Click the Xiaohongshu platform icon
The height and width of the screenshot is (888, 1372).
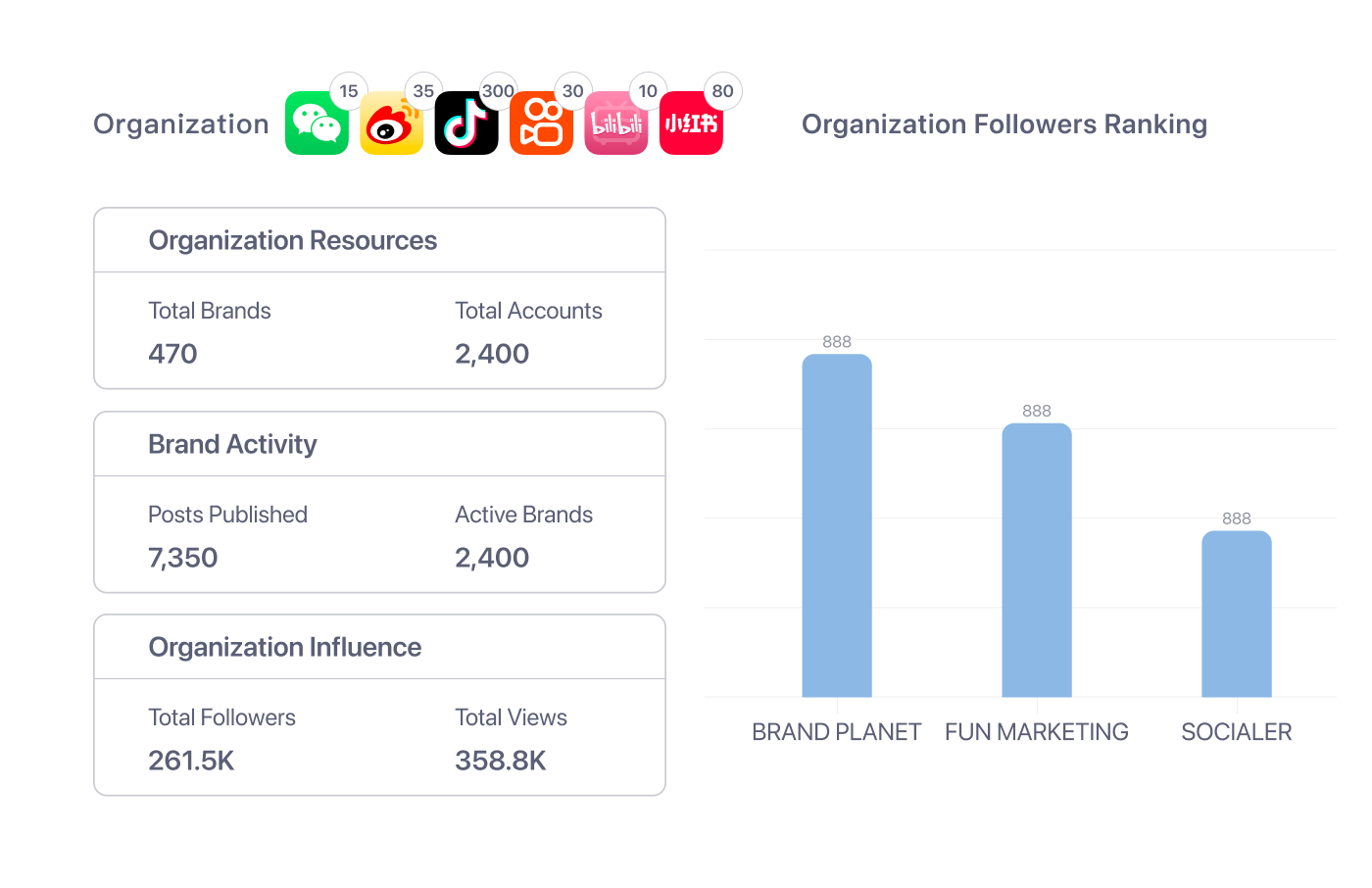tap(691, 123)
